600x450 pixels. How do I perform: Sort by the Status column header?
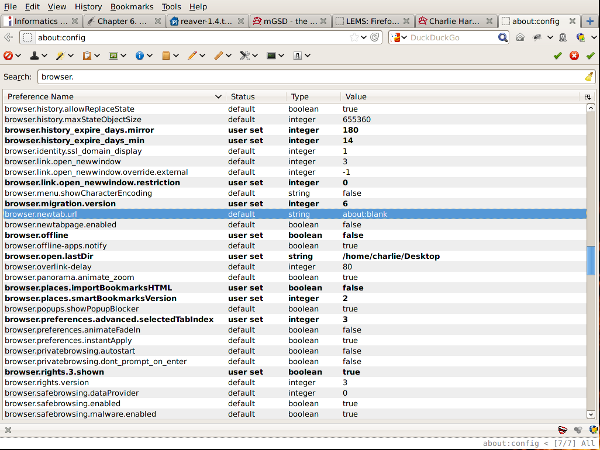[256, 97]
